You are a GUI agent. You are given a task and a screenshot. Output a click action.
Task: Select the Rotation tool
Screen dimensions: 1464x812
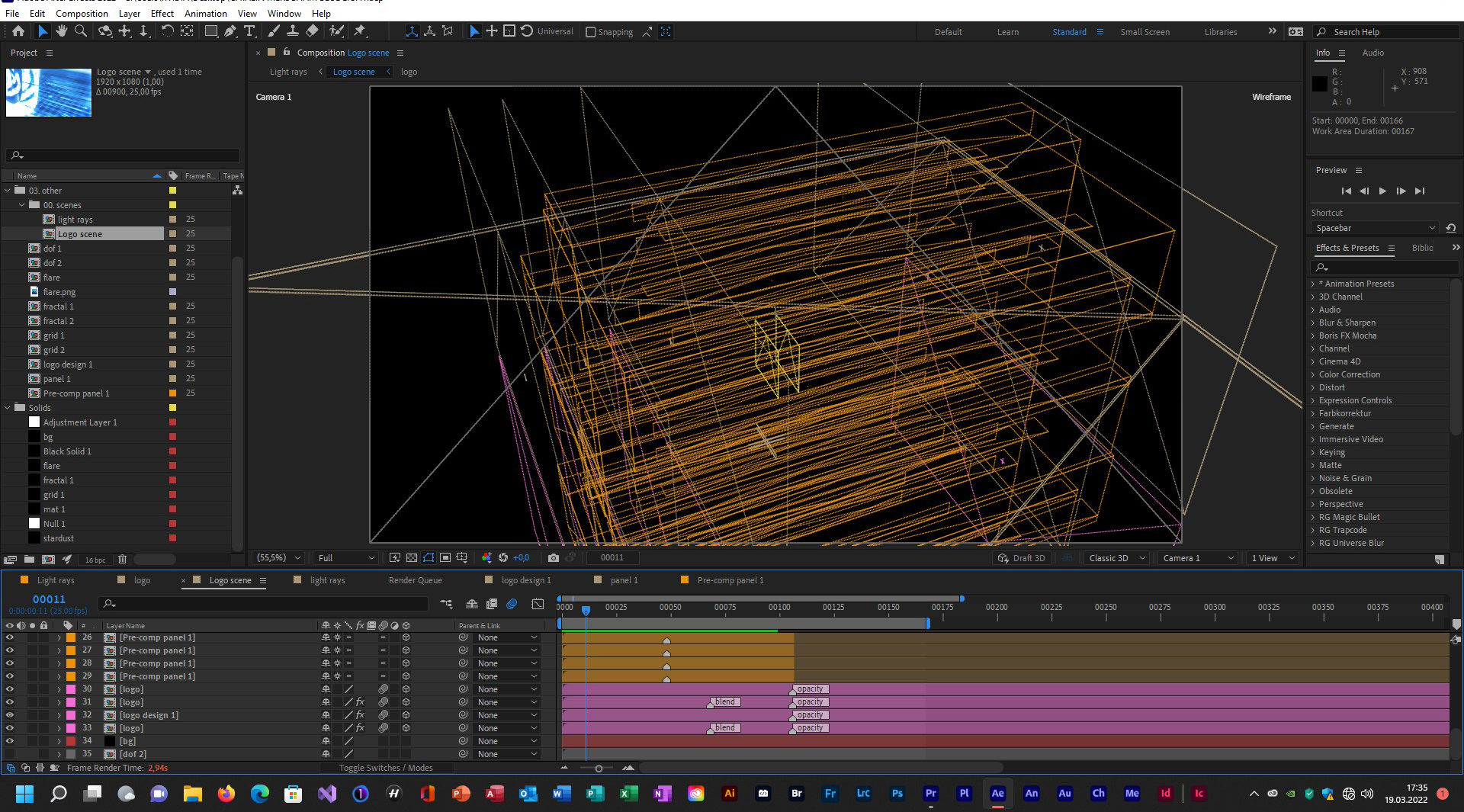(167, 31)
